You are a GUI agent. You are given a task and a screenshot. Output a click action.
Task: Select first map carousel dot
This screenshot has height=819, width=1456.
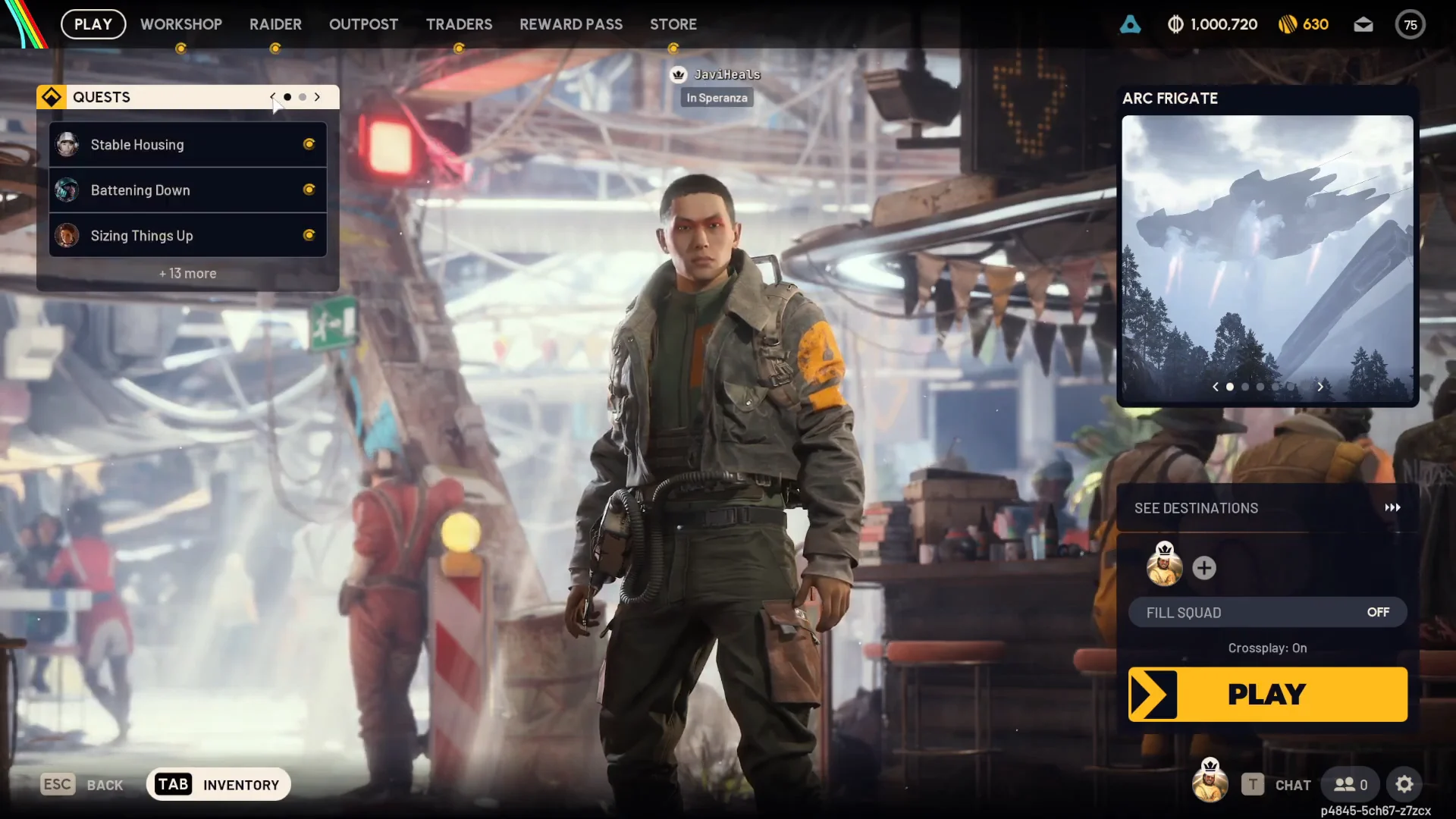tap(1230, 387)
